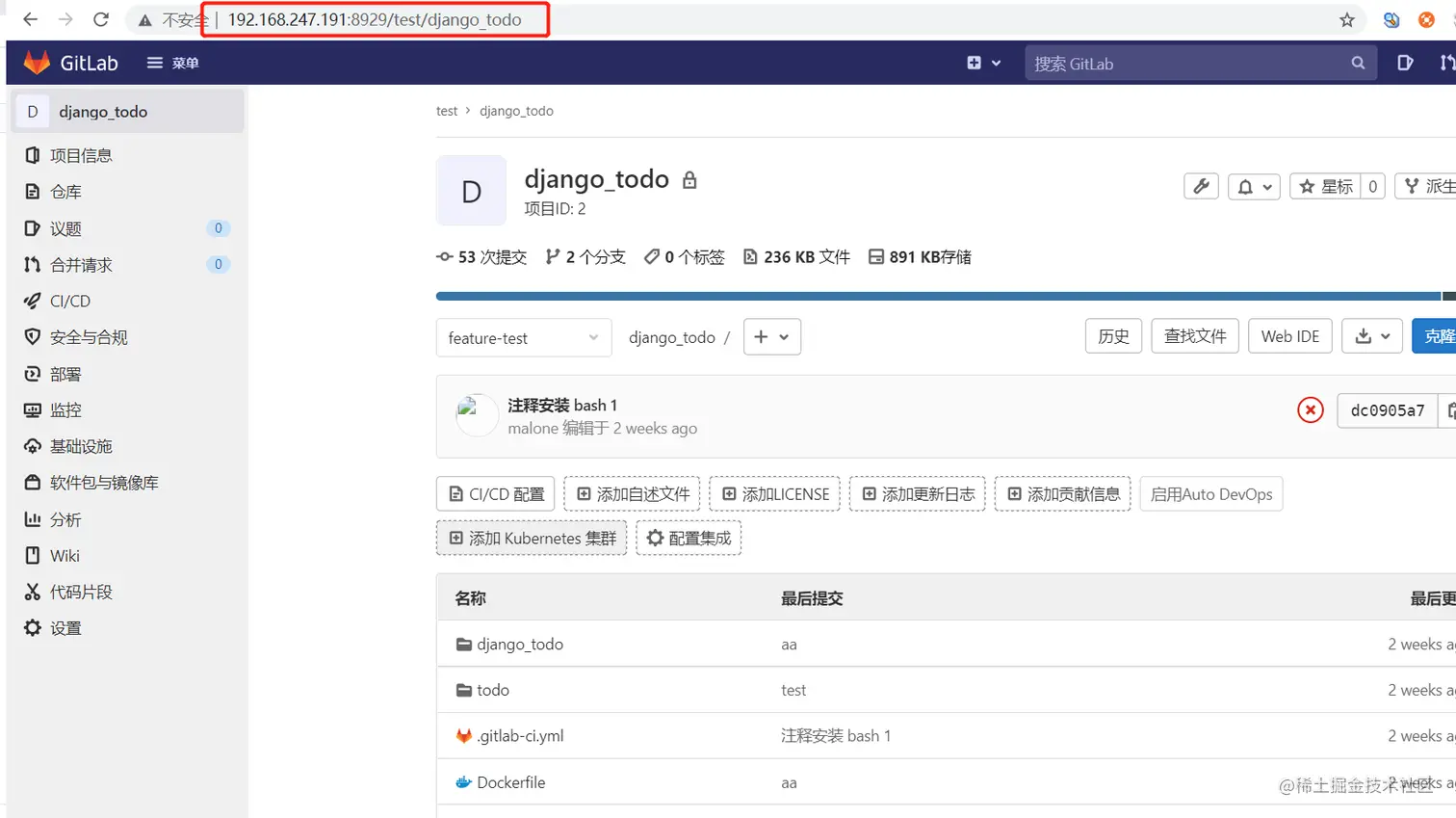Open the 53 次提交 commits link
This screenshot has width=1456, height=818.
pyautogui.click(x=481, y=257)
